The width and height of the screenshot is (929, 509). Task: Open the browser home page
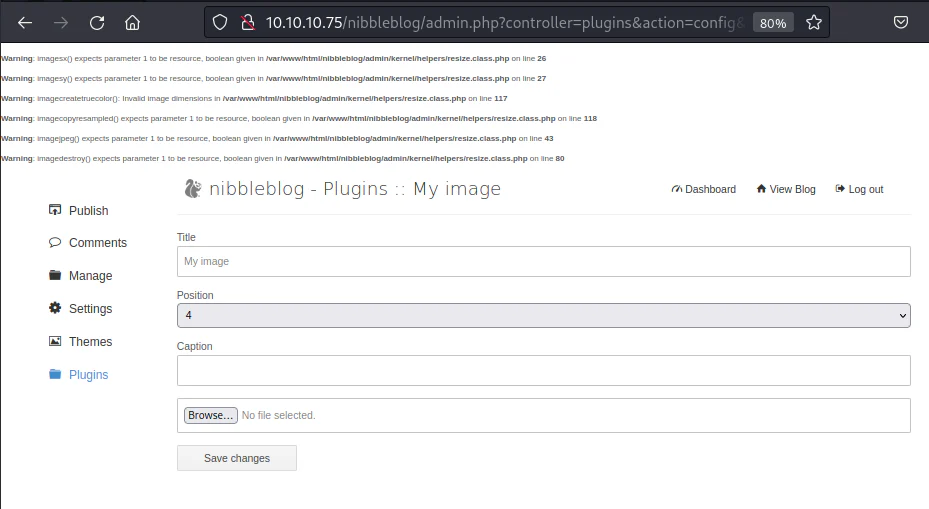coord(132,23)
